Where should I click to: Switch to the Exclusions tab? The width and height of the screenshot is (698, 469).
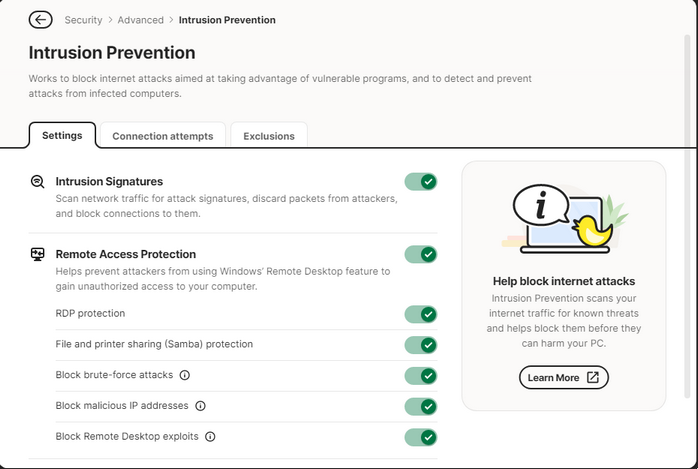click(x=269, y=136)
